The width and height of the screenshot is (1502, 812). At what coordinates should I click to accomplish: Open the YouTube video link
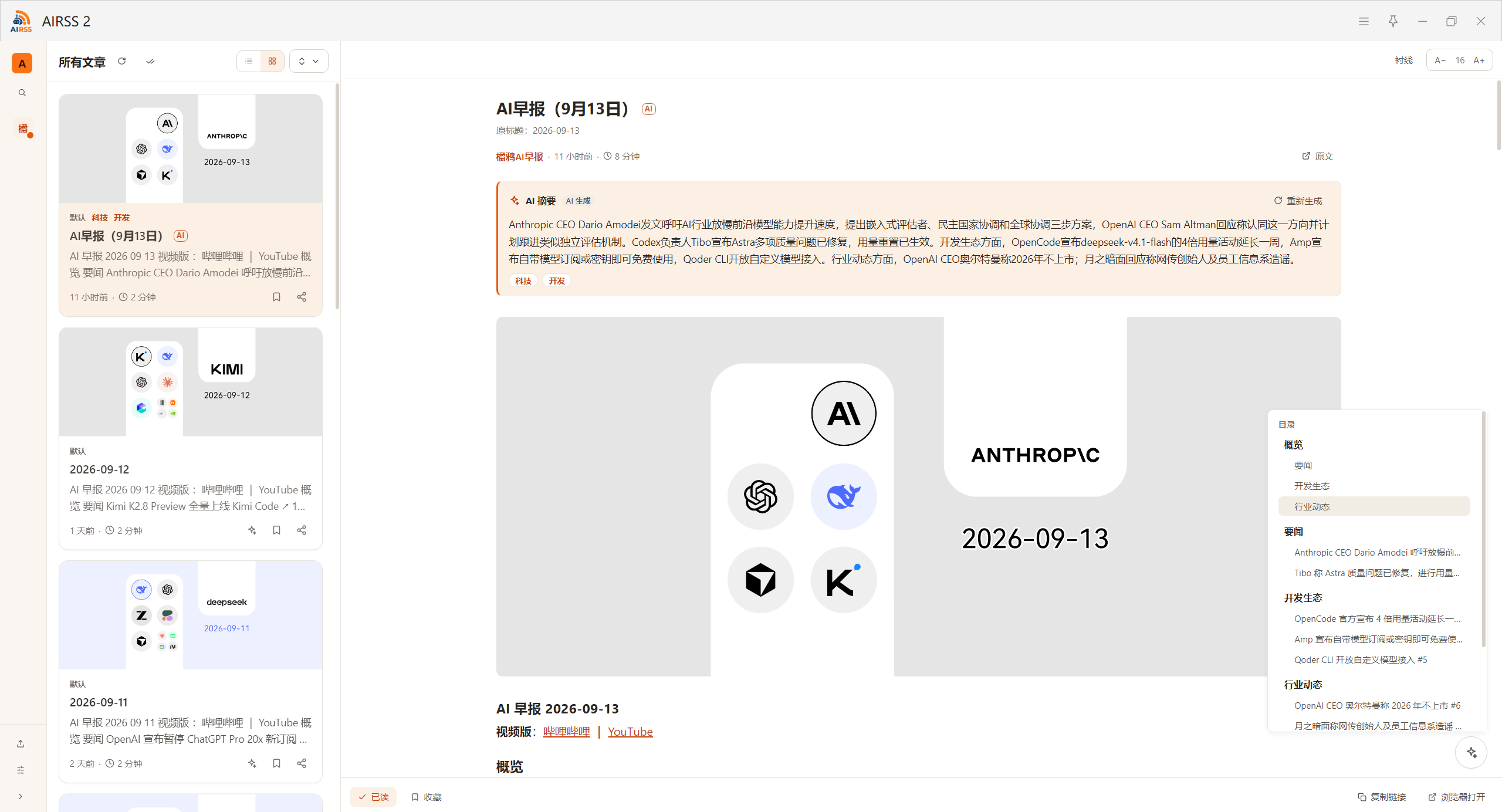click(x=630, y=732)
